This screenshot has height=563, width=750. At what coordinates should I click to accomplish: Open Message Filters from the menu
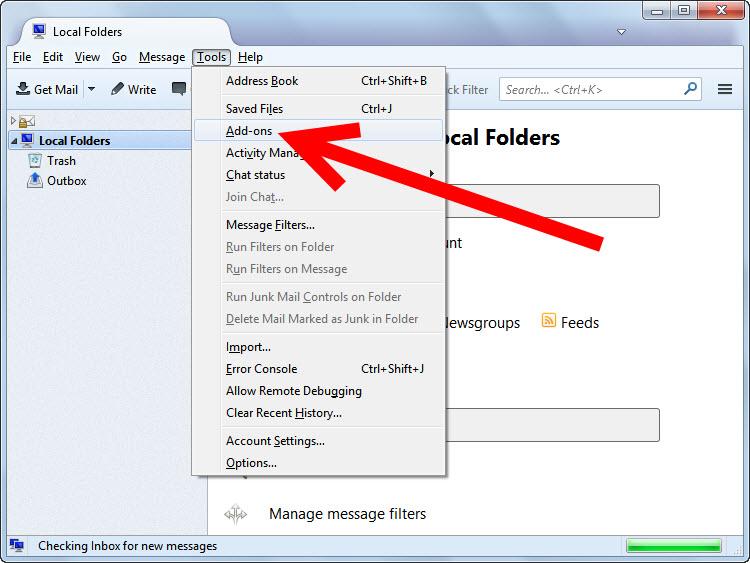tap(319, 225)
